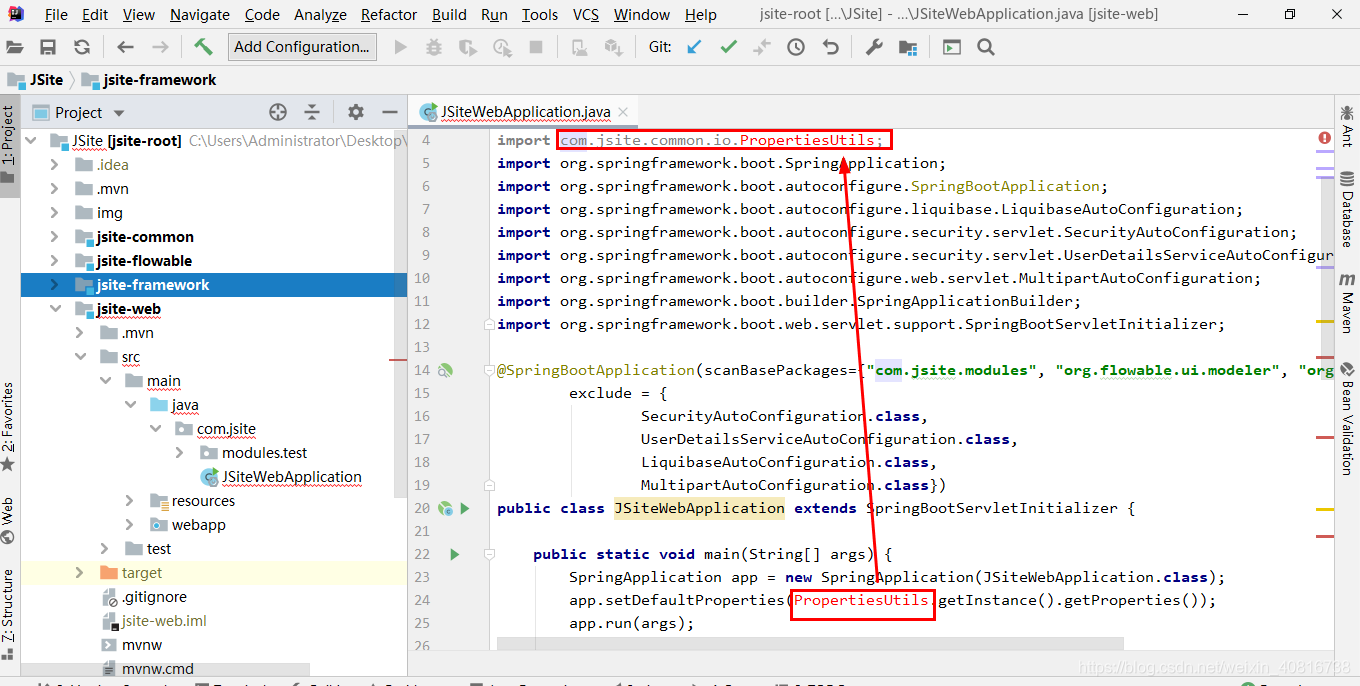Click the Run play icon in toolbar

pyautogui.click(x=400, y=47)
